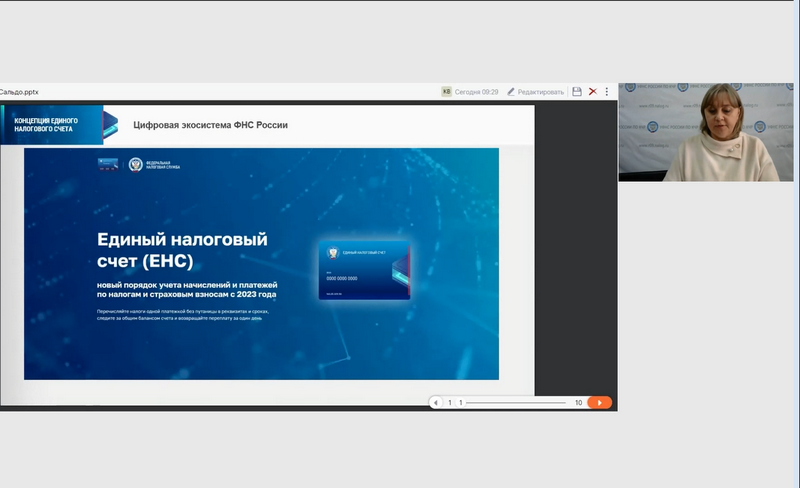Open the three-dot more options menu
This screenshot has width=800, height=488.
[x=607, y=92]
